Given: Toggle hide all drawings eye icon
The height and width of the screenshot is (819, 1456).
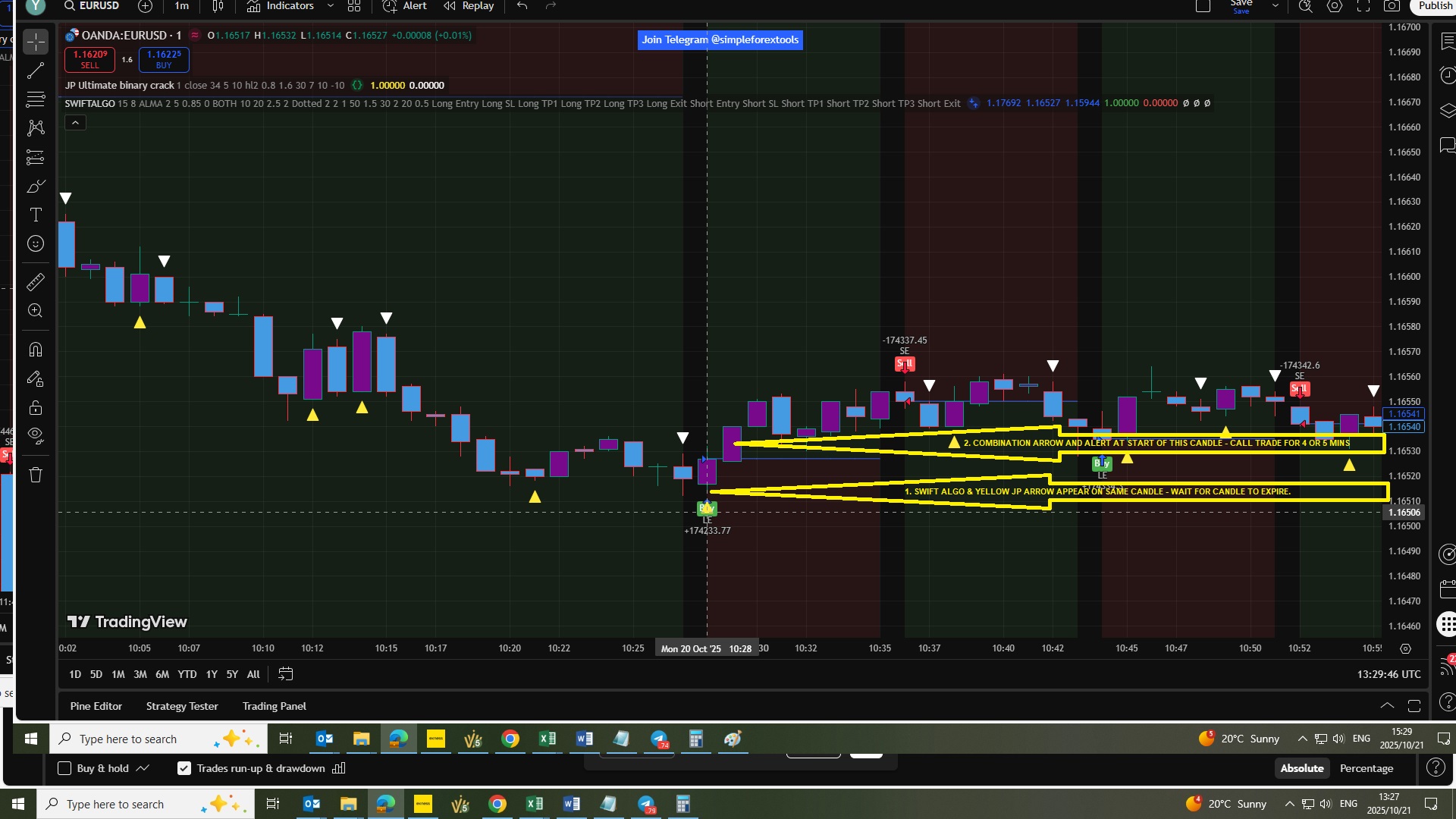Looking at the screenshot, I should 36,436.
